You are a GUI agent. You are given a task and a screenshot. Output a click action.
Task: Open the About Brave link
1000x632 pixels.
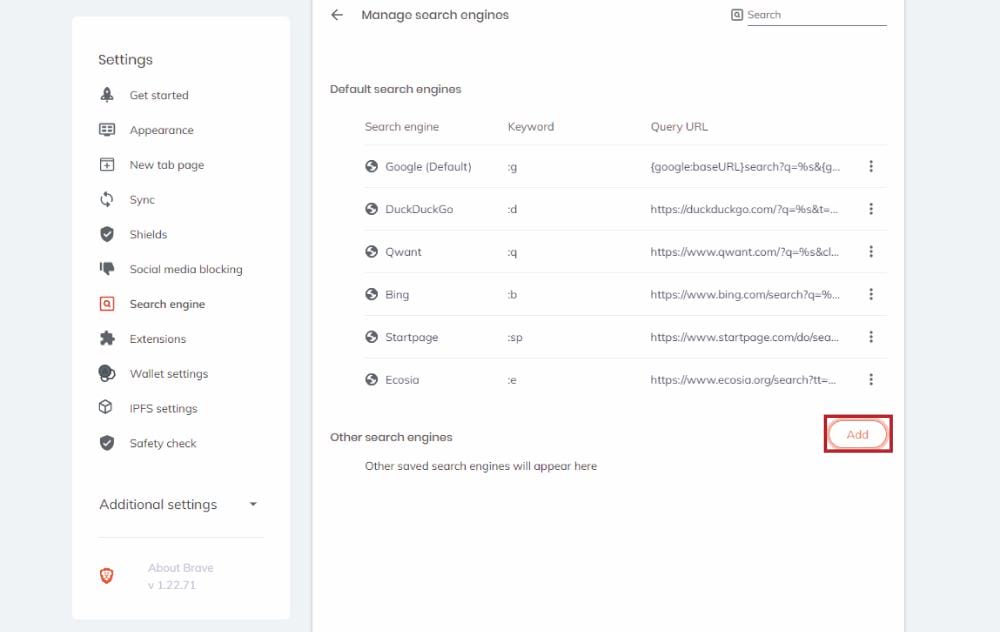pyautogui.click(x=180, y=568)
